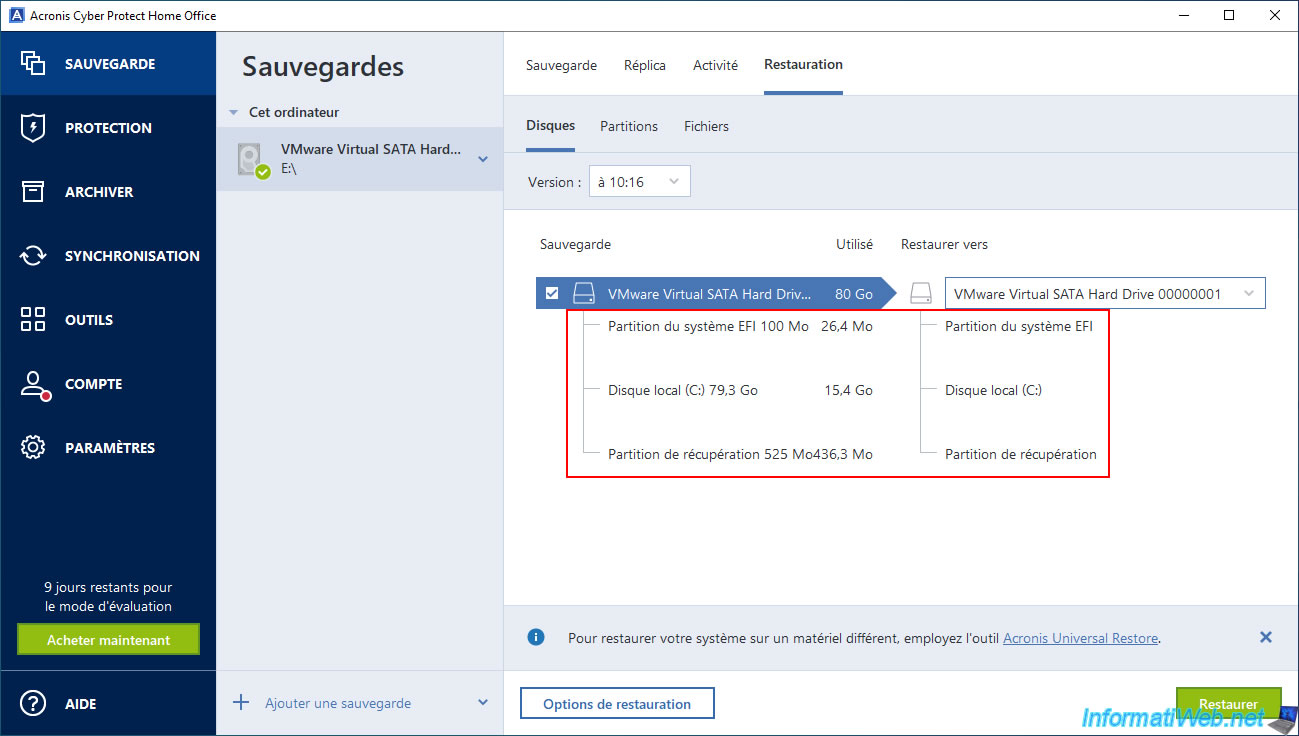Expand options arrow for VMware backup entry
This screenshot has width=1299, height=736.
[483, 159]
